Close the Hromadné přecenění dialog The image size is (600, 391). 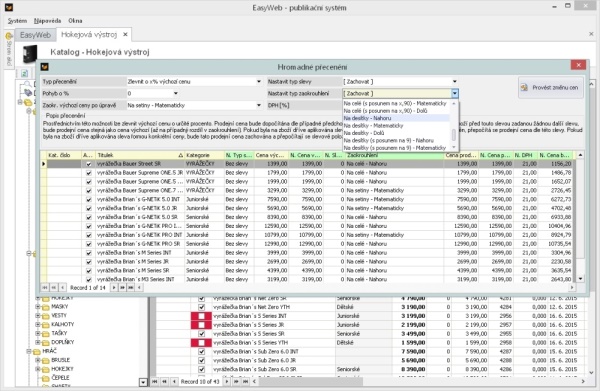click(x=578, y=65)
